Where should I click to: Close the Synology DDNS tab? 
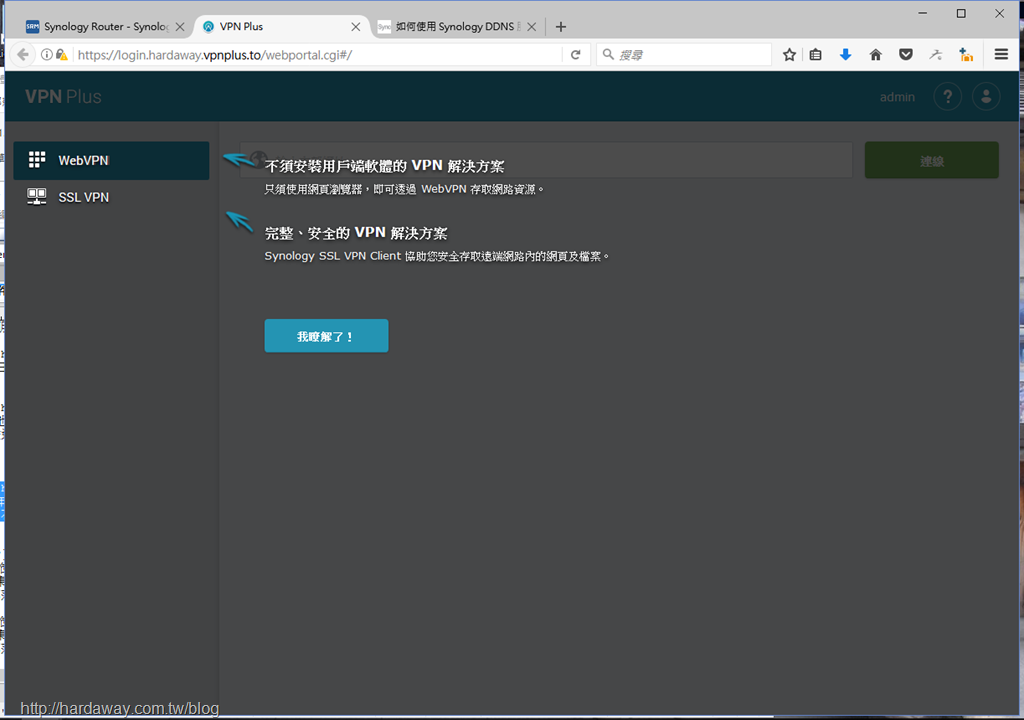[x=532, y=27]
